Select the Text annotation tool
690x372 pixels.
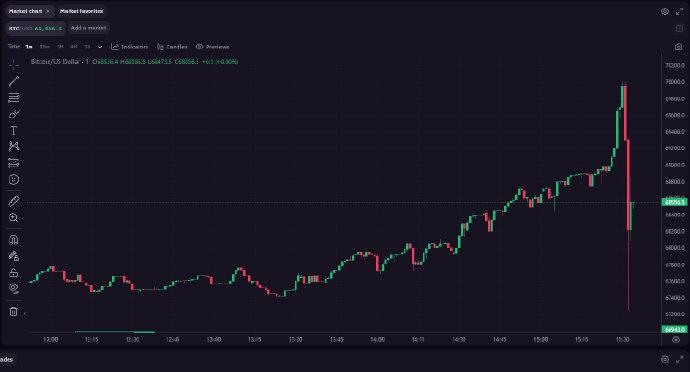click(x=14, y=130)
